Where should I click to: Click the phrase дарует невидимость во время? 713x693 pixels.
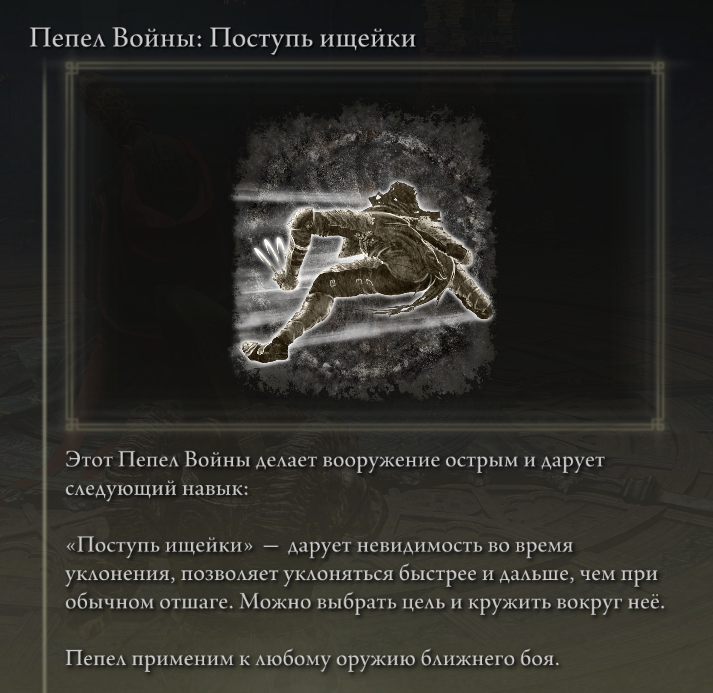point(430,546)
